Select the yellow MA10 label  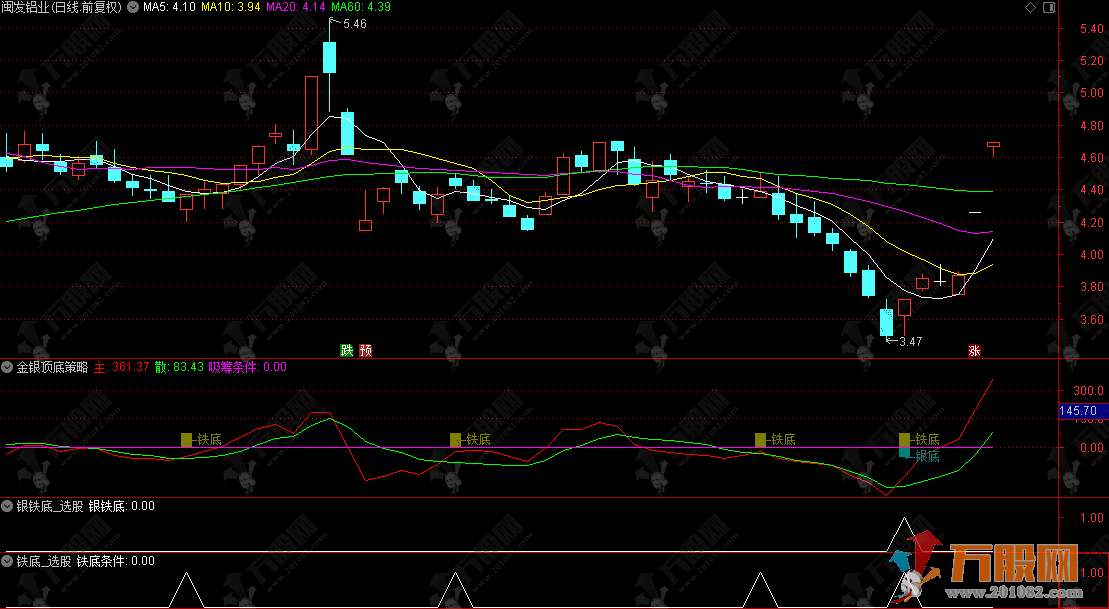coord(231,7)
